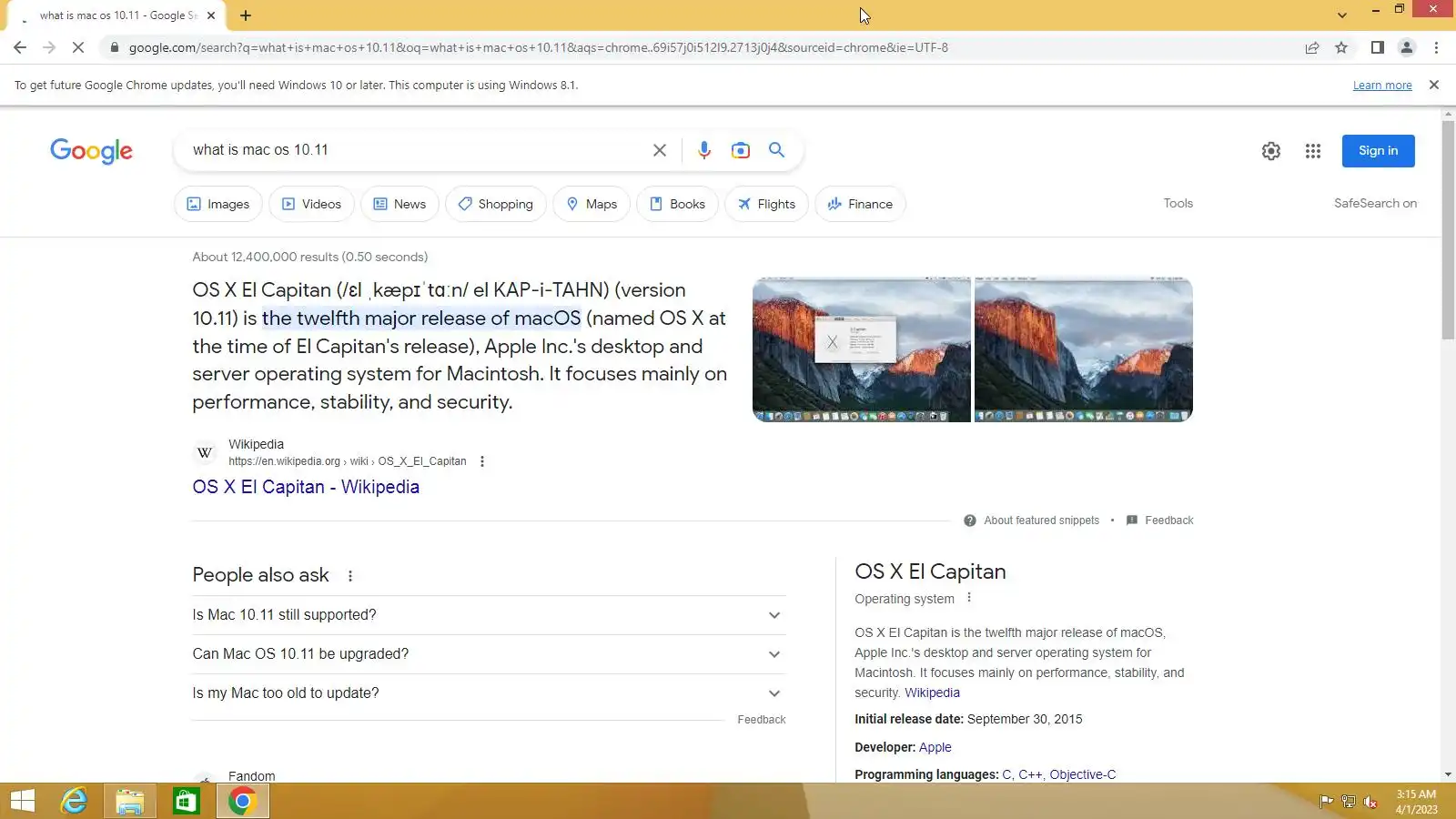Open the Windows Start button
This screenshot has width=1456, height=819.
coord(22,801)
